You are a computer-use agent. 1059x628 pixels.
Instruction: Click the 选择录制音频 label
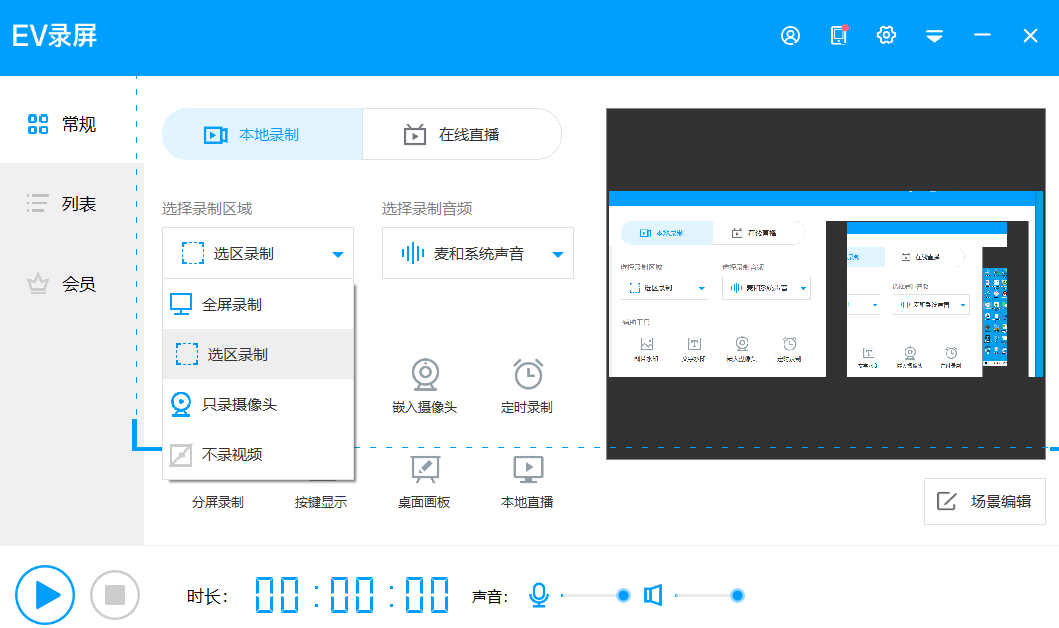click(x=427, y=209)
